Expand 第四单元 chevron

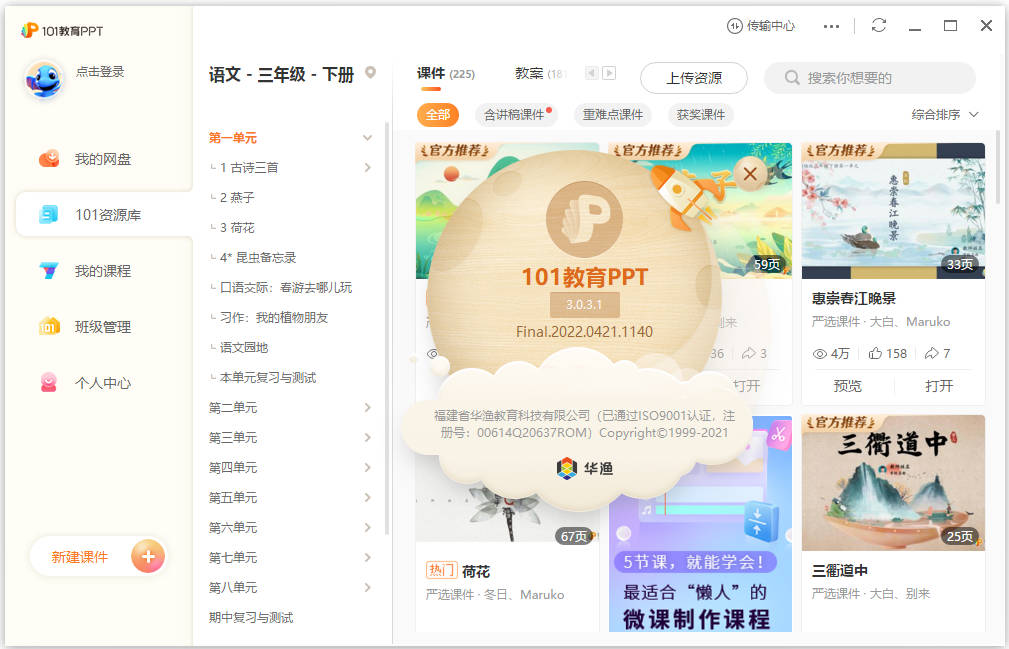click(x=367, y=468)
